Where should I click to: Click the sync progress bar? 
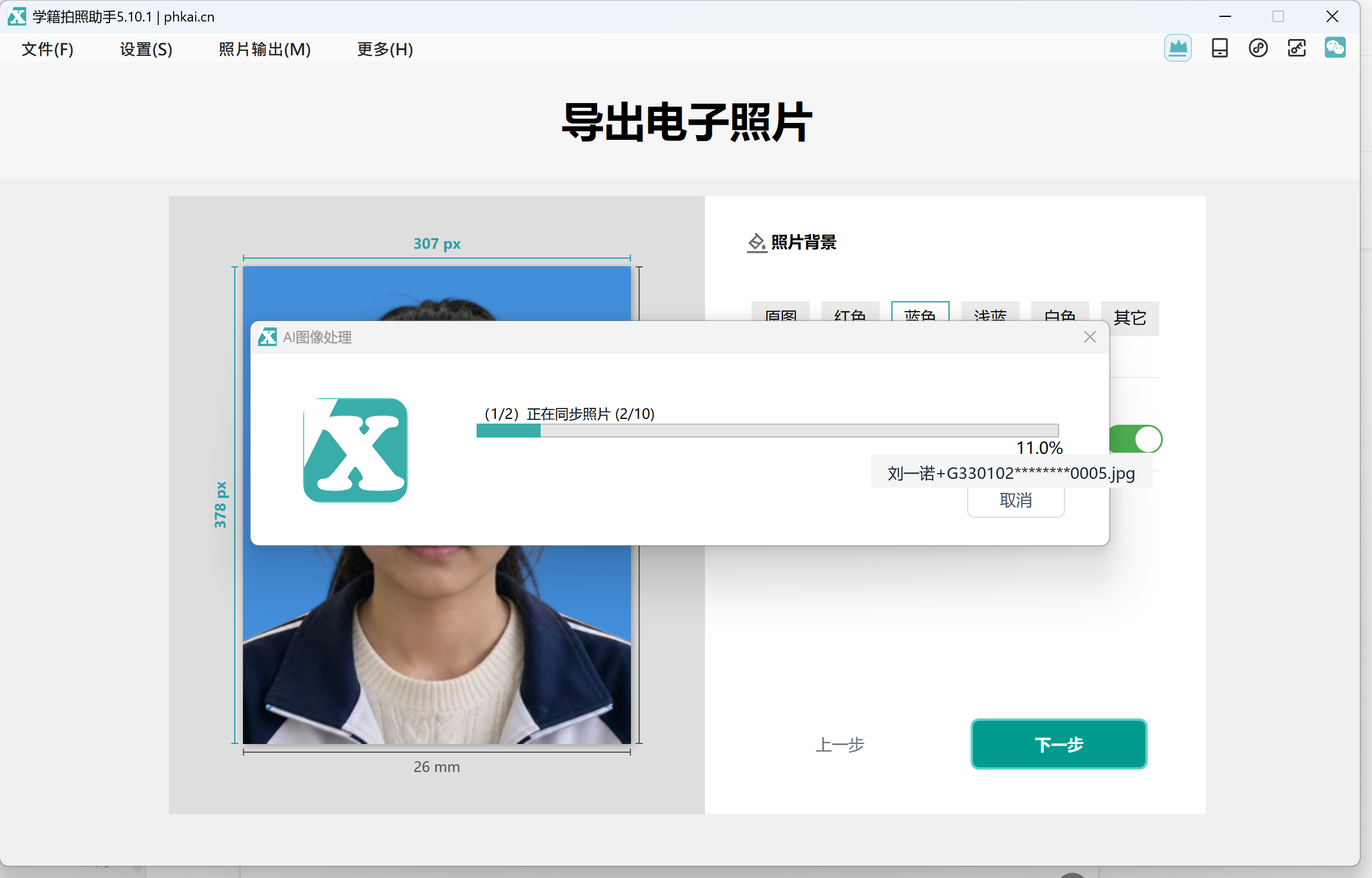tap(767, 431)
